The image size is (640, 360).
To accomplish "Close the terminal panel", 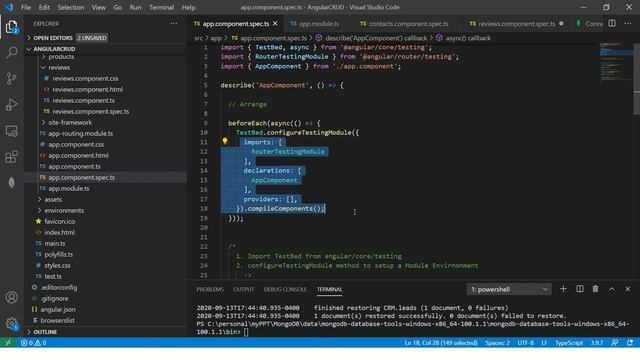I will [627, 289].
